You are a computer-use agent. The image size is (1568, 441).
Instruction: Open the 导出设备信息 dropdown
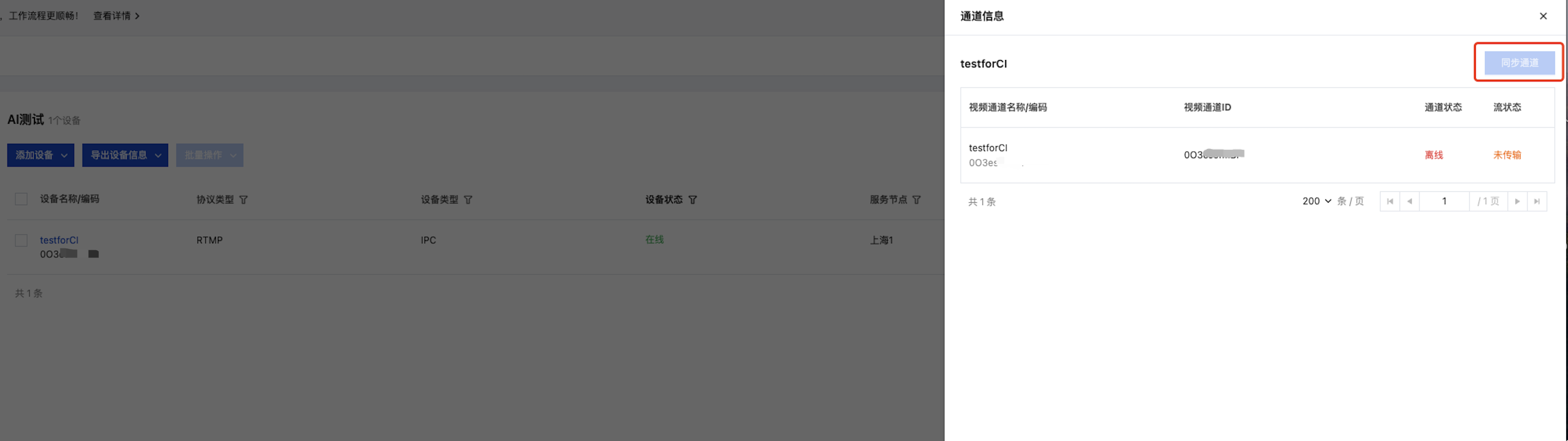coord(125,155)
